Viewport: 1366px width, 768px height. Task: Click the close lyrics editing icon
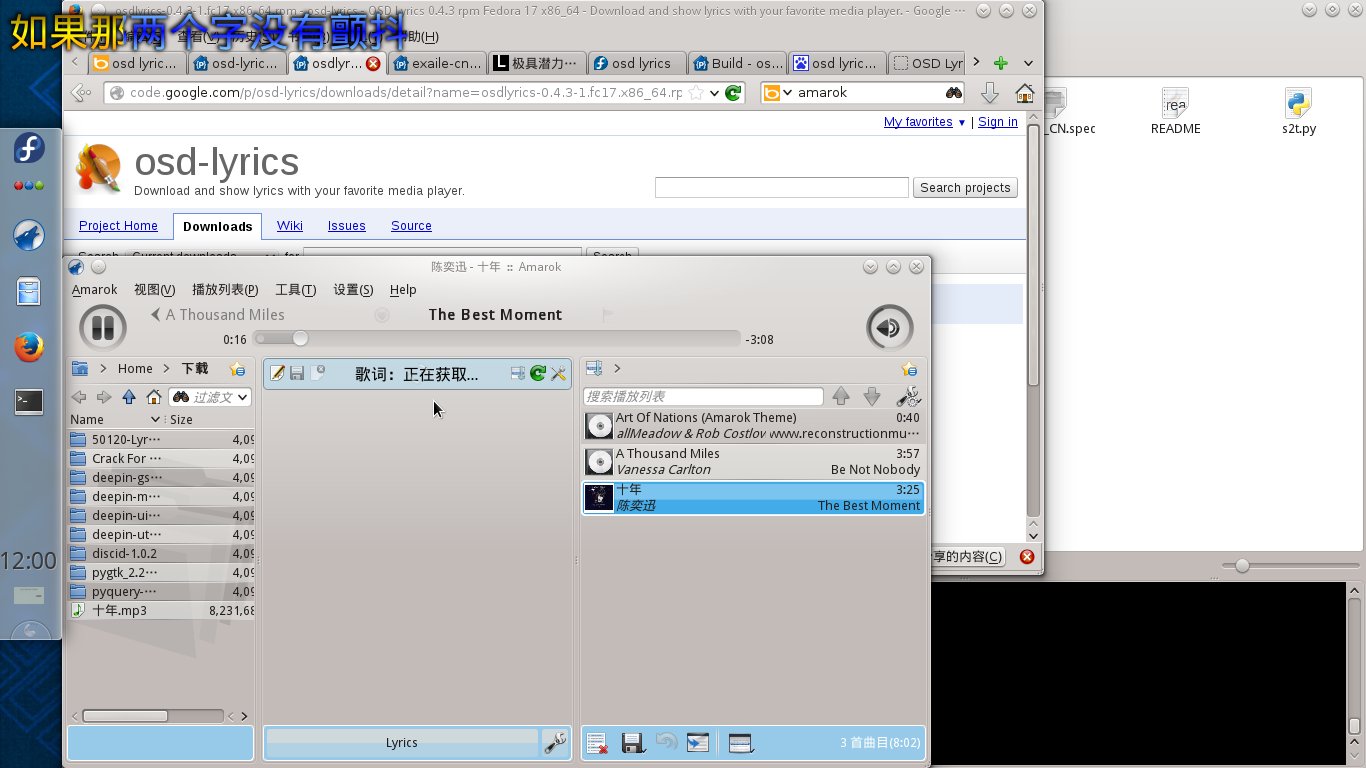click(x=318, y=373)
